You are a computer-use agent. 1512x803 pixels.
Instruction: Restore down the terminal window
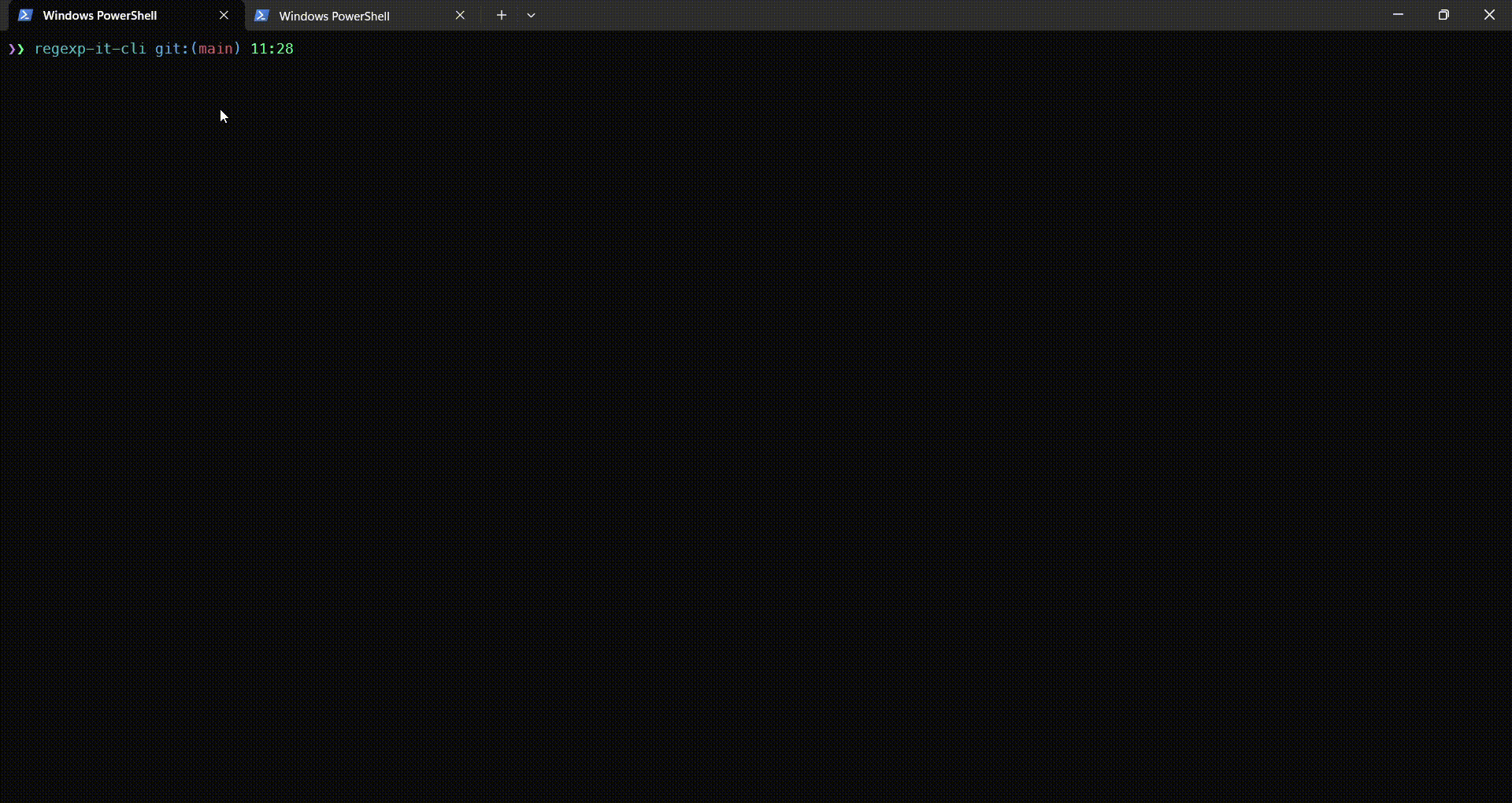pos(1443,15)
